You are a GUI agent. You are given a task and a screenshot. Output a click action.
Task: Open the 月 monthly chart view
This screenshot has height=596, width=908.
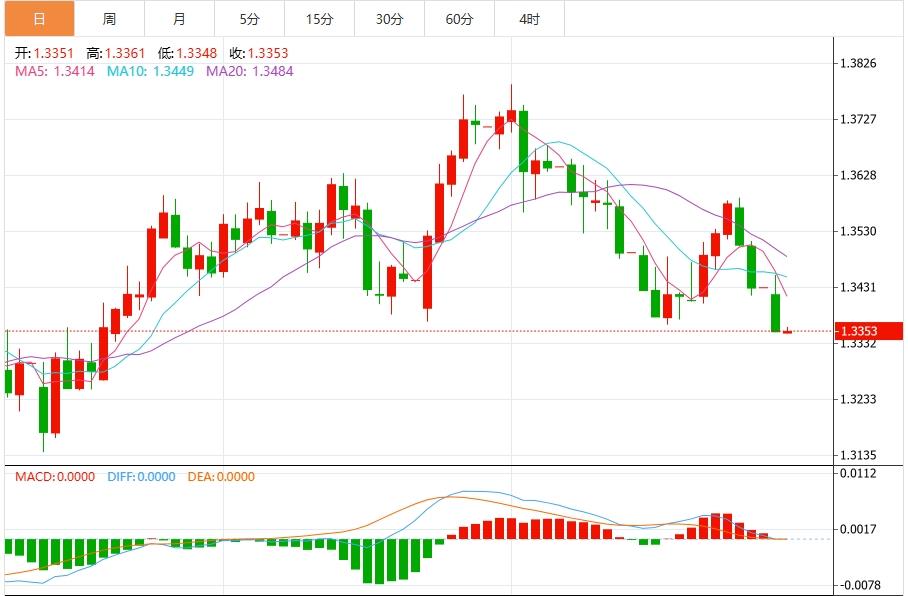[179, 18]
